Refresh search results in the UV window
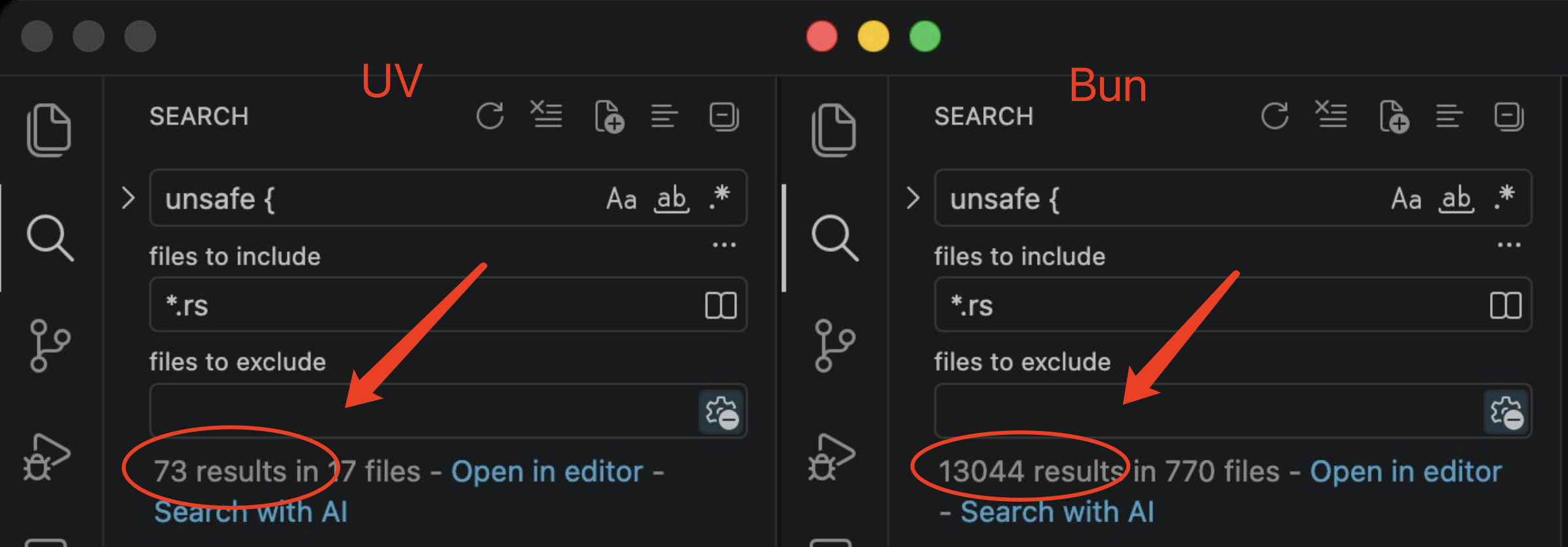 [490, 116]
